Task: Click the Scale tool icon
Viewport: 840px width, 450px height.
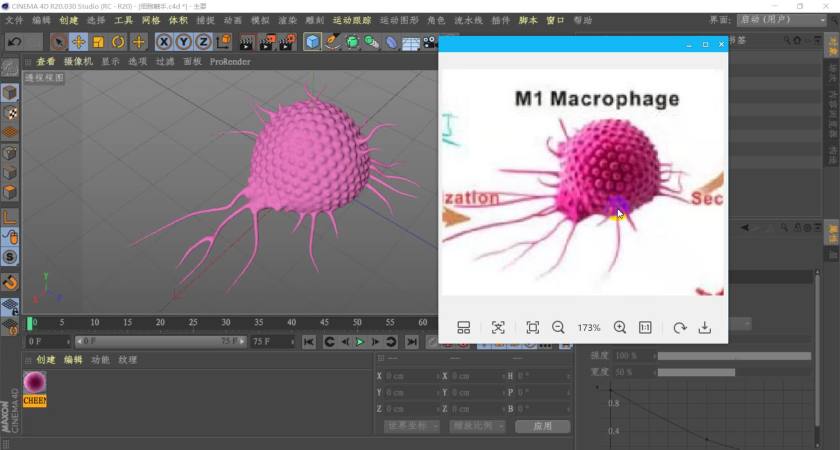Action: 98,42
